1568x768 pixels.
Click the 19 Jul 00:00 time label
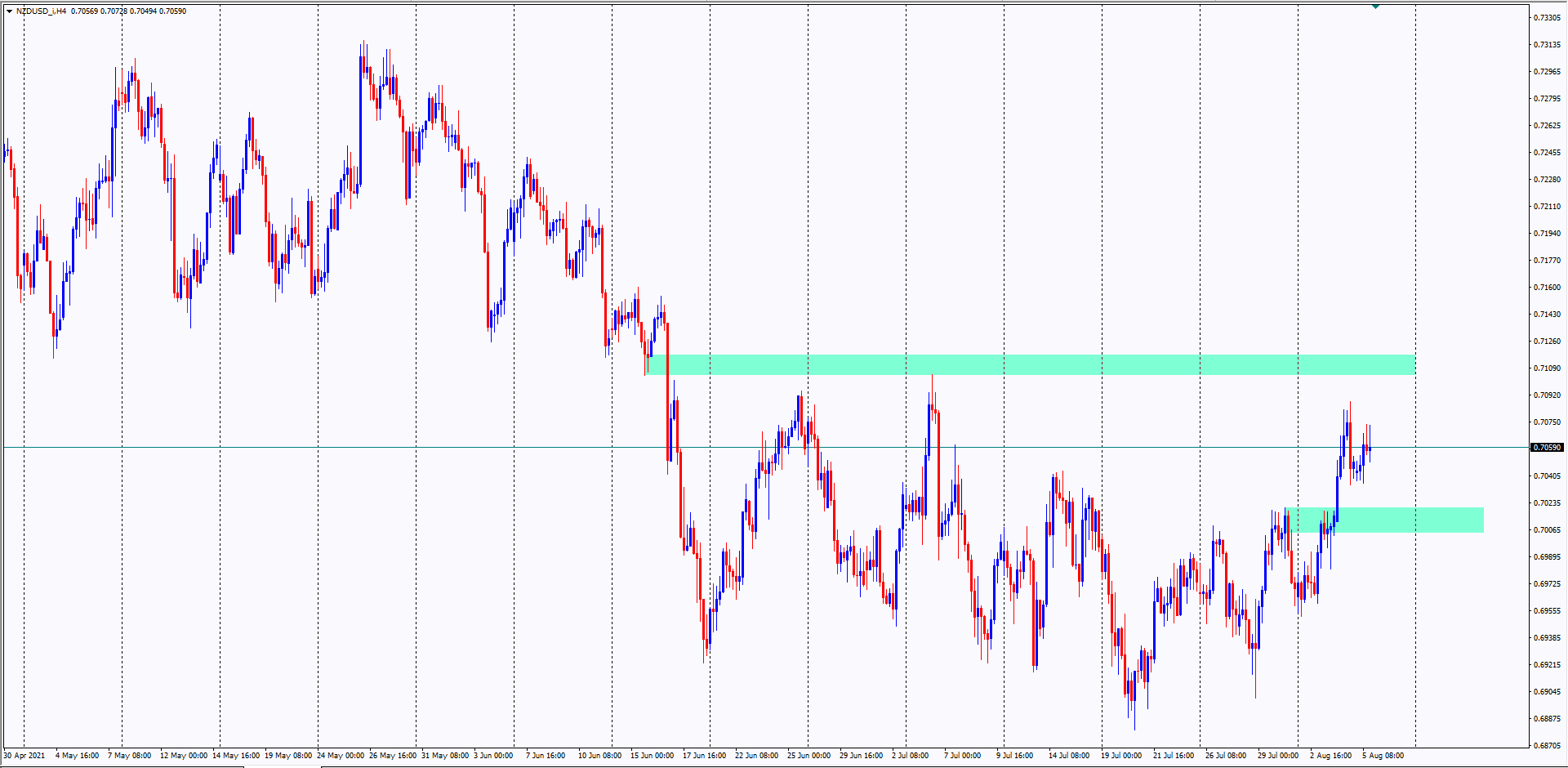coord(1120,756)
